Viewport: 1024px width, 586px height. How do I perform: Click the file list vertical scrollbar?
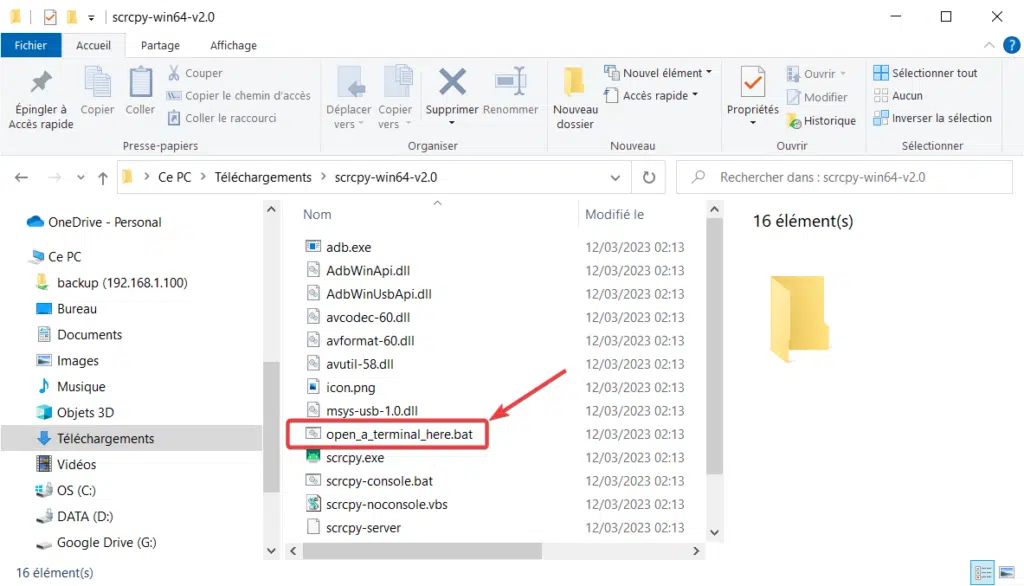pyautogui.click(x=714, y=347)
